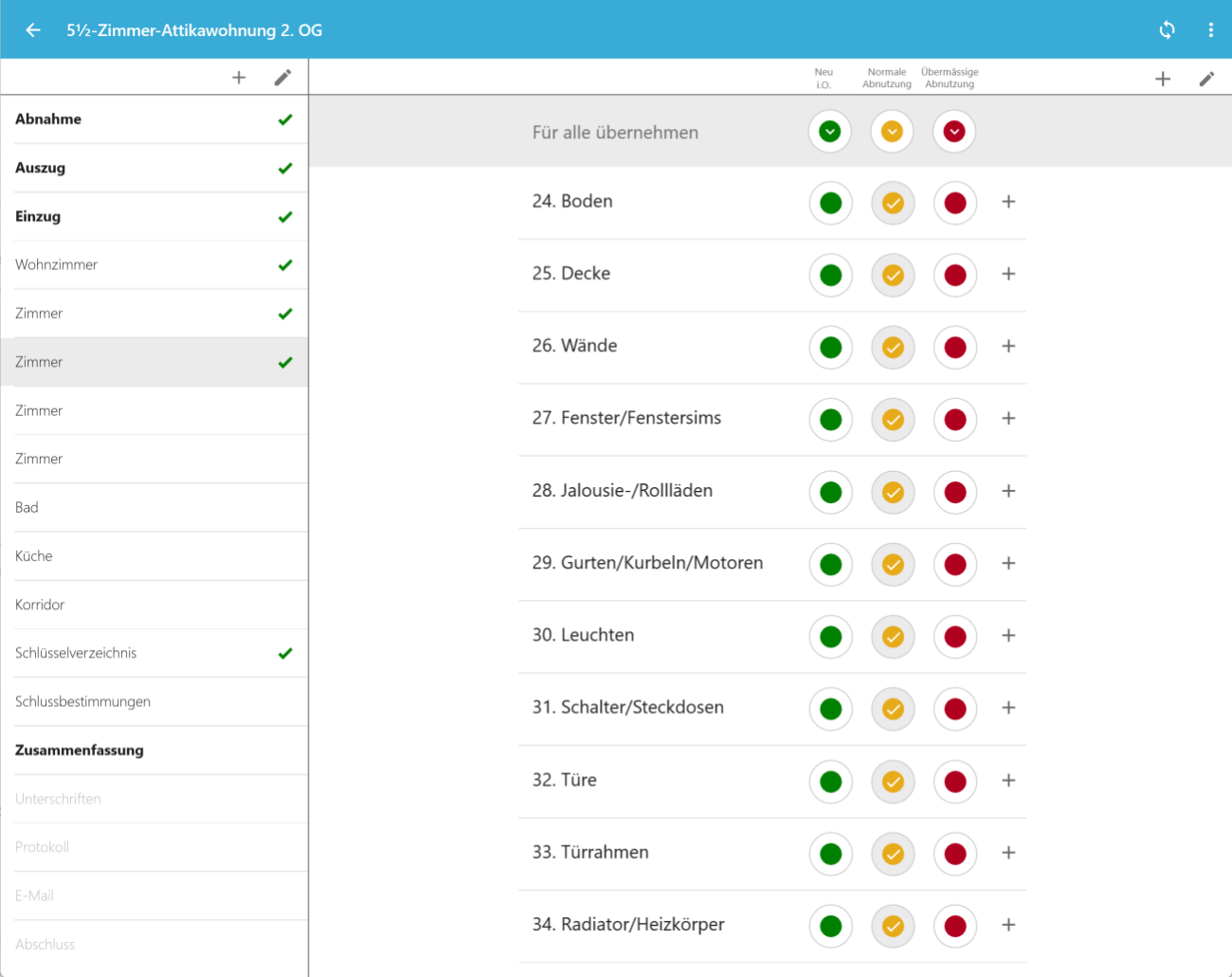Mark 25. Decke as excessive wear red
The image size is (1232, 977).
click(955, 275)
